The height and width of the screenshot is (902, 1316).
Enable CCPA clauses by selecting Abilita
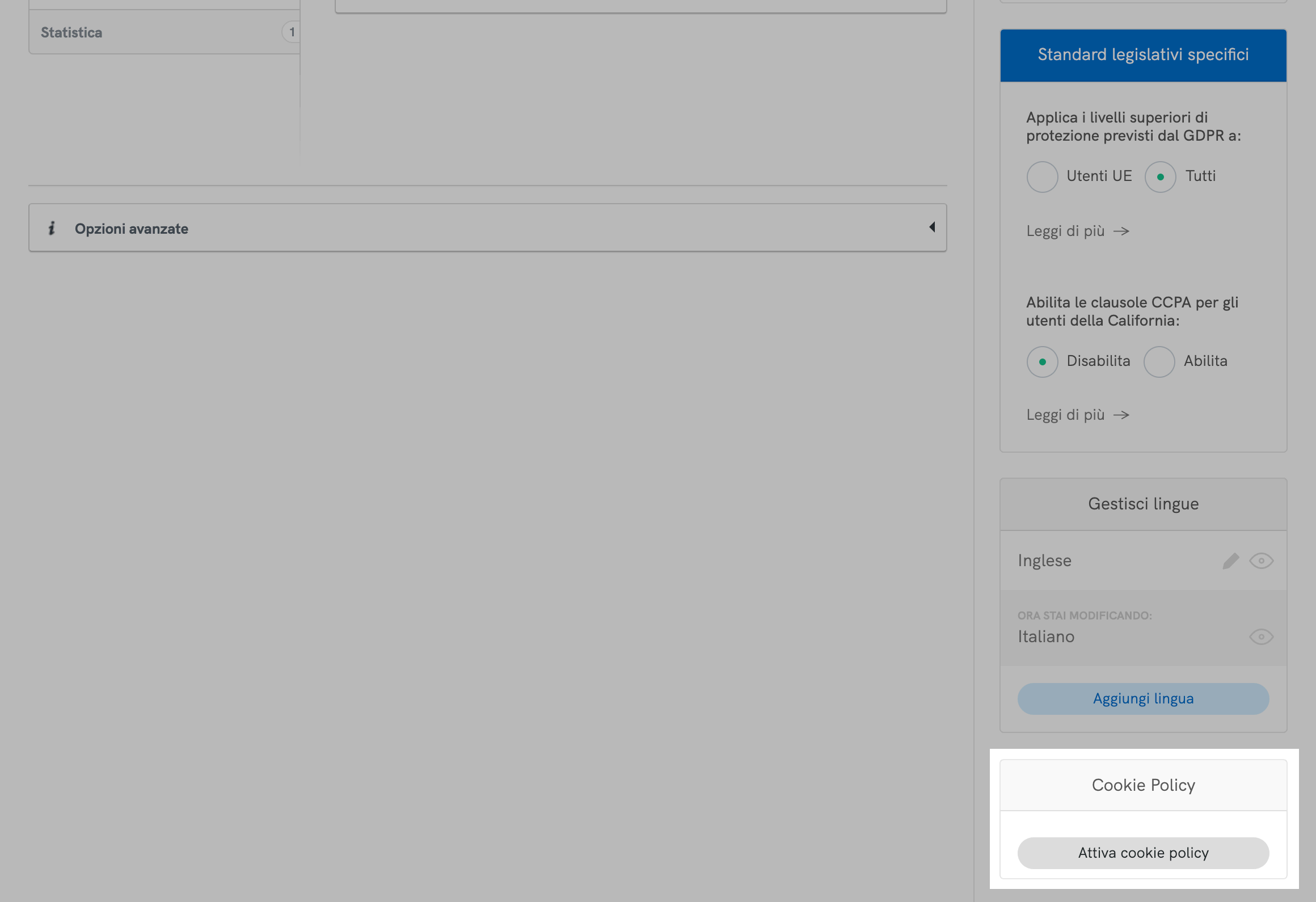pyautogui.click(x=1159, y=361)
